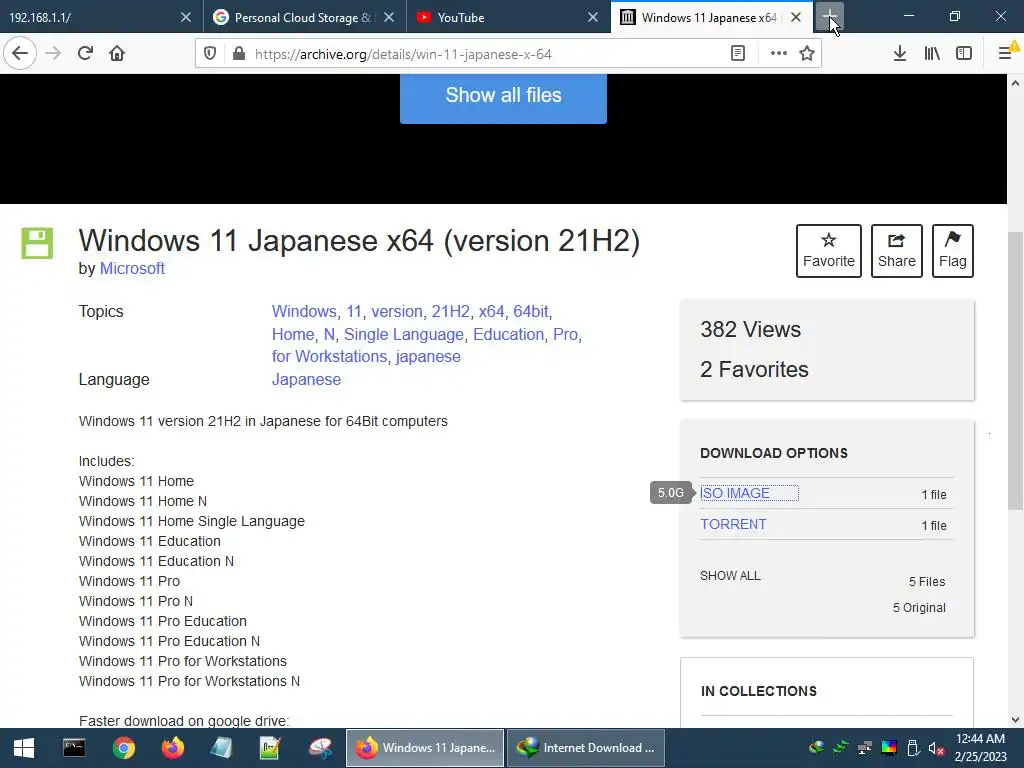Open the 21H2 topic link
Viewport: 1024px width, 768px height.
coord(450,312)
